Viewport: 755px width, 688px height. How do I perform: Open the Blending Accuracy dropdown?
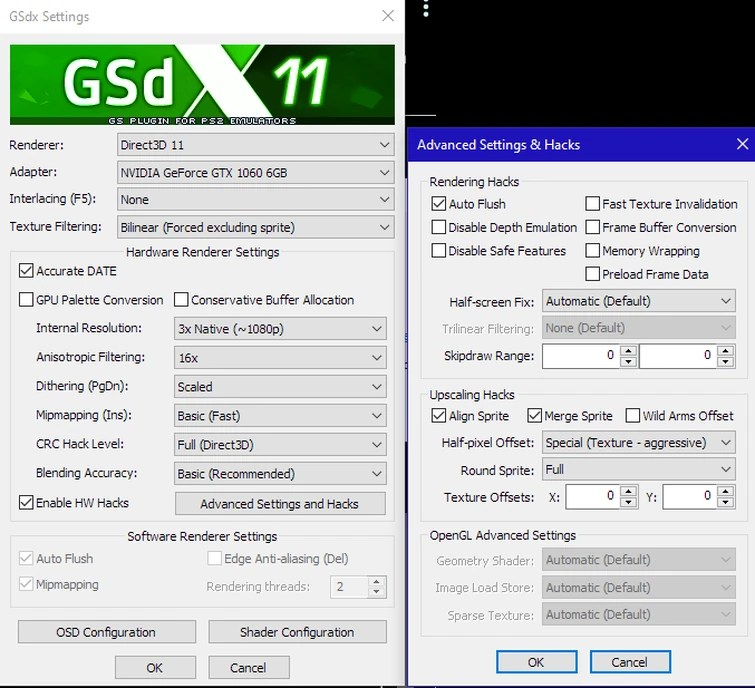point(280,473)
